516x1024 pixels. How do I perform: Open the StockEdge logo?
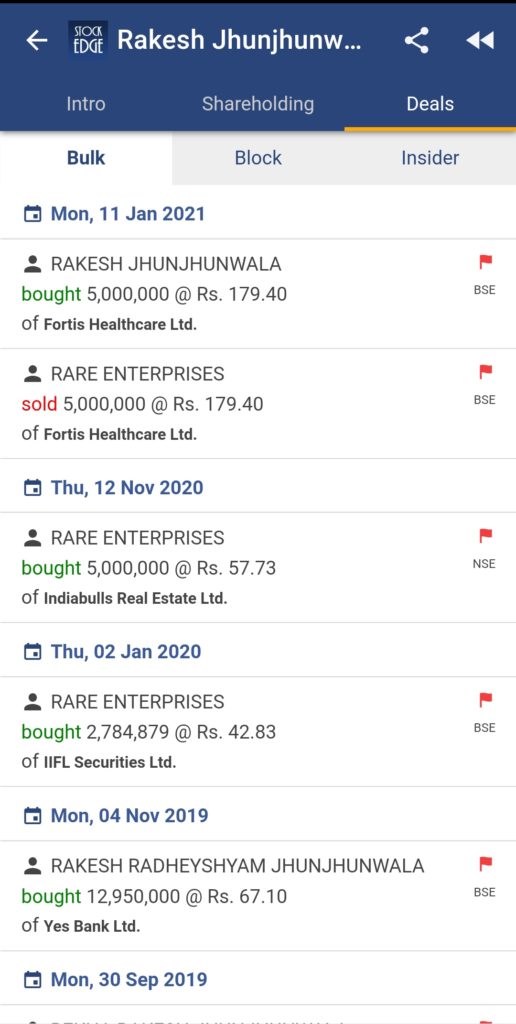88,40
